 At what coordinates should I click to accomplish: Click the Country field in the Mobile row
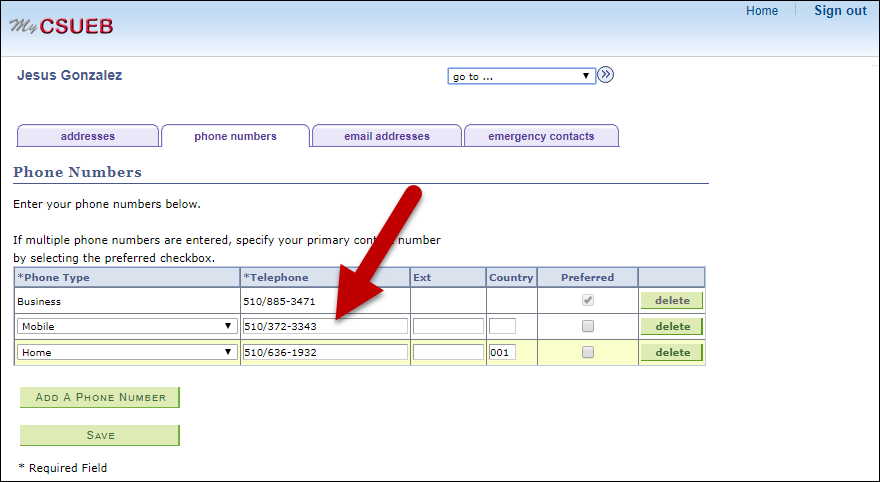tap(502, 326)
